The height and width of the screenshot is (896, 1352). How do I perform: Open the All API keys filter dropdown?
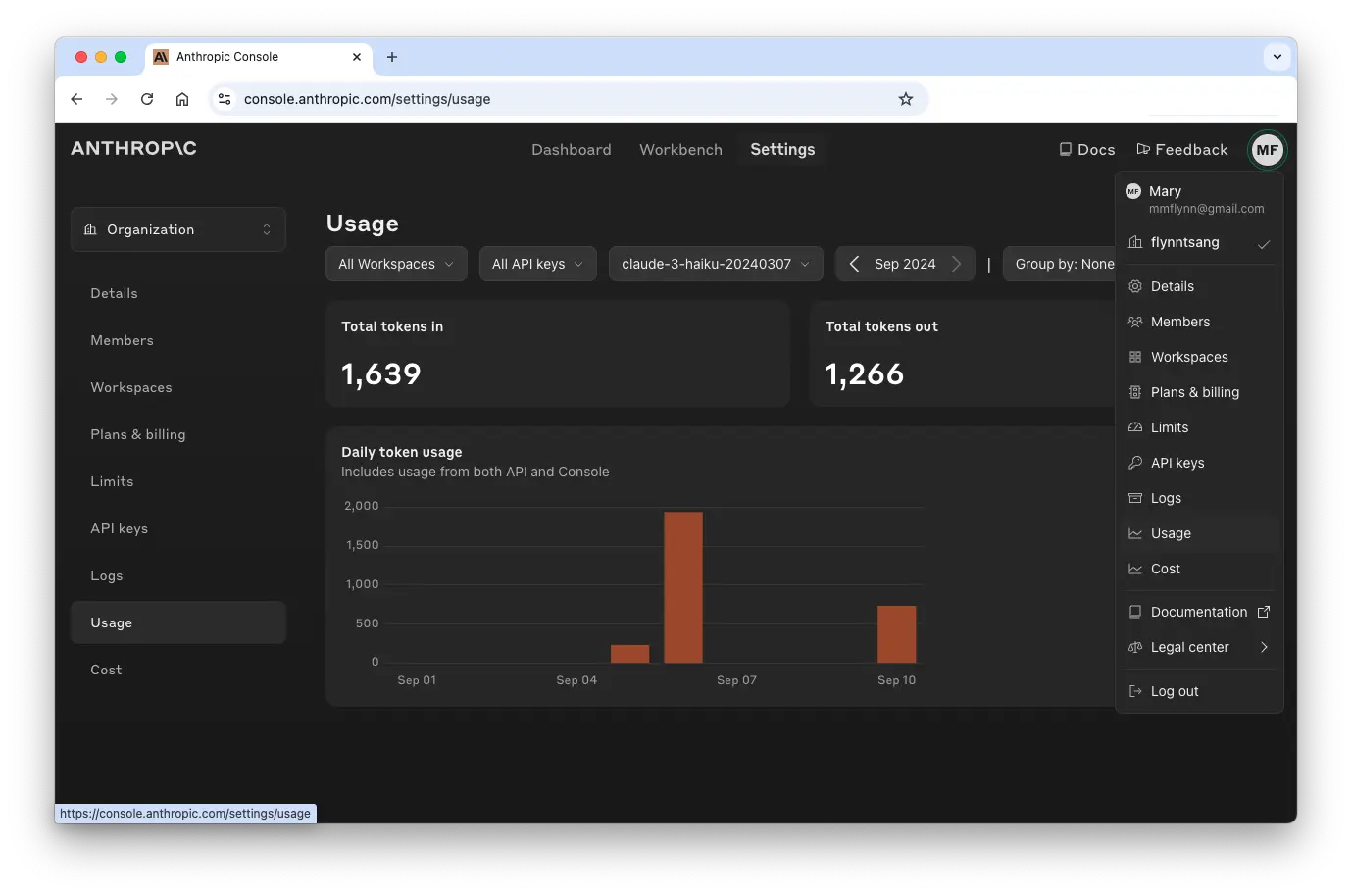coord(538,264)
